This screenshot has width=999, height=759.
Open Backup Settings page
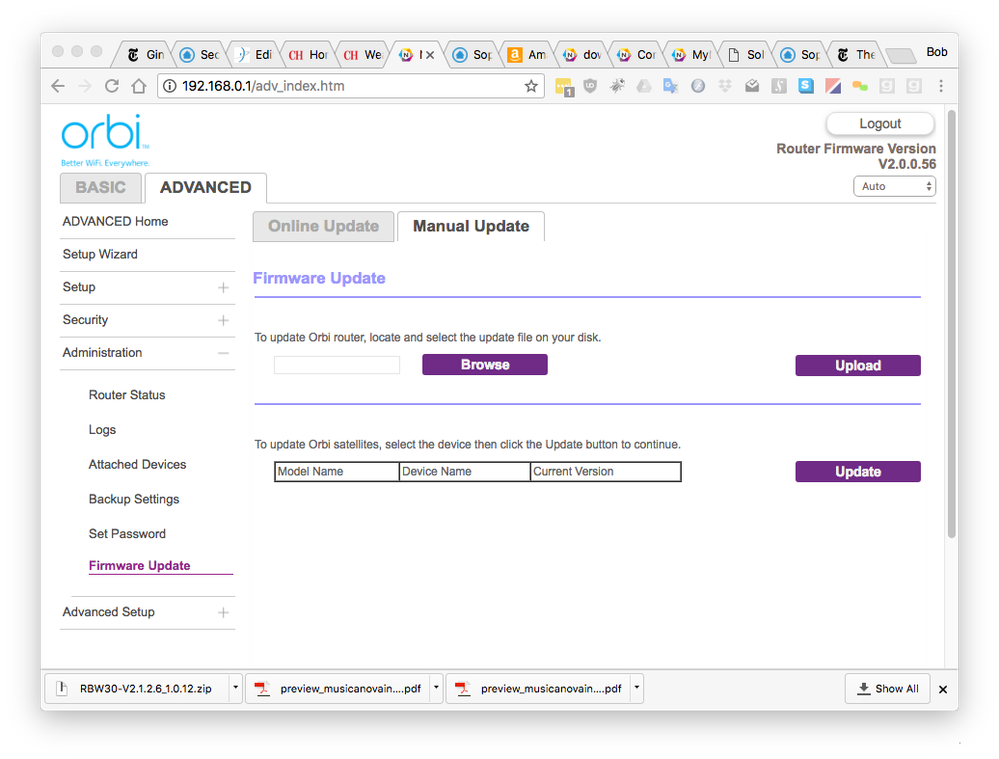(134, 499)
